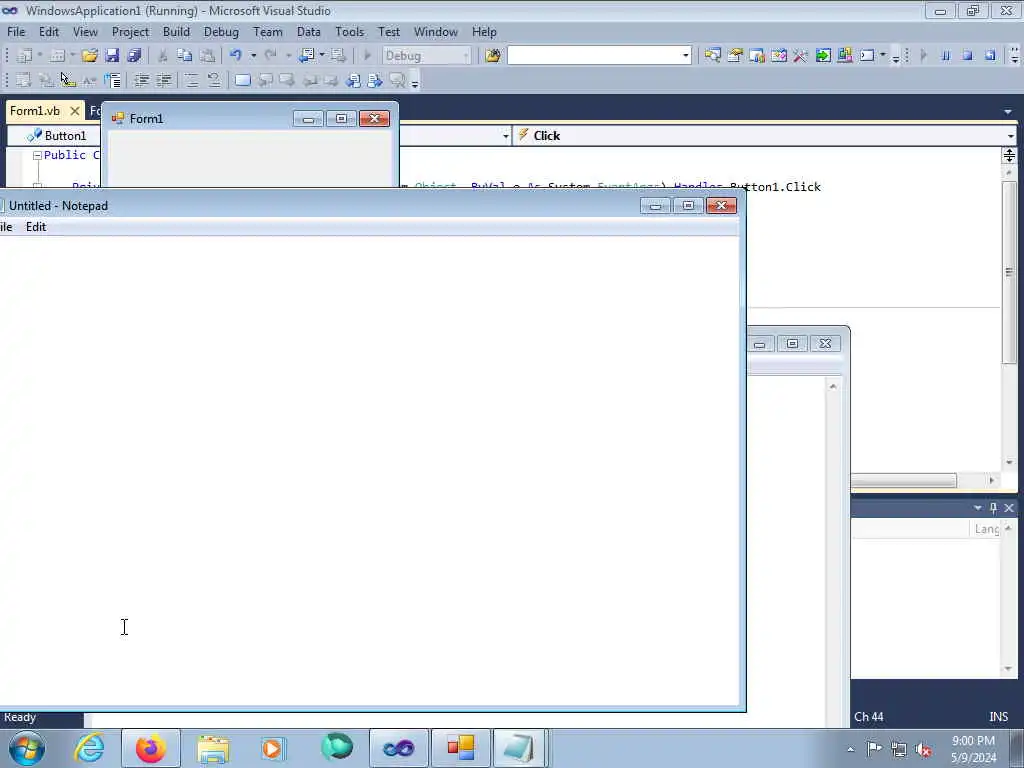Click the taskbar clock showing 9:00 PM

(x=973, y=749)
